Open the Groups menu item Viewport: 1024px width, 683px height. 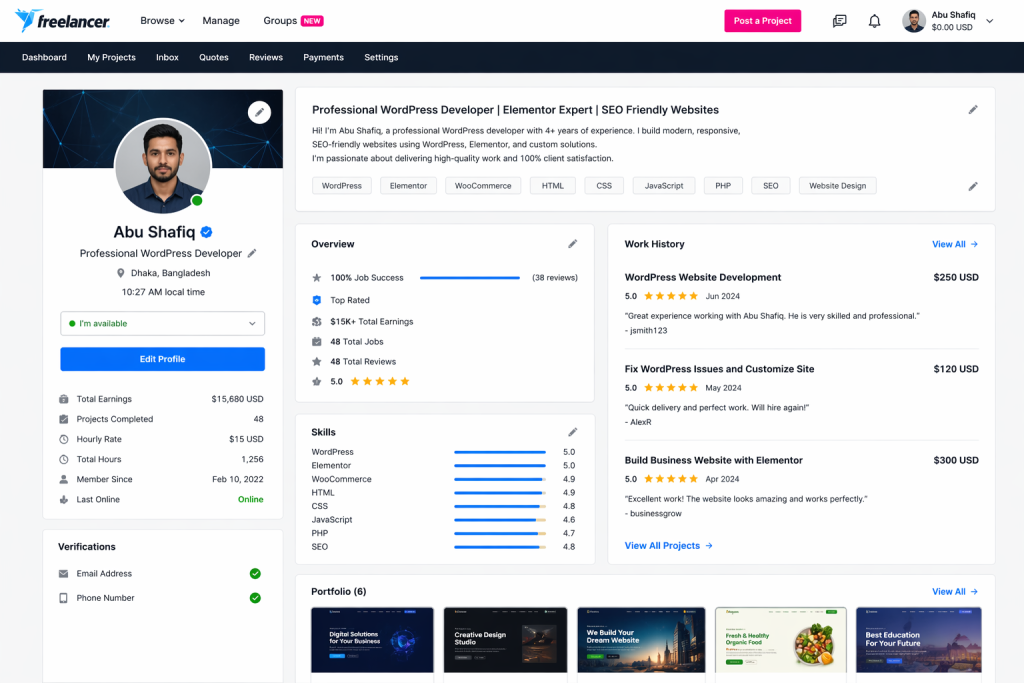click(x=293, y=21)
